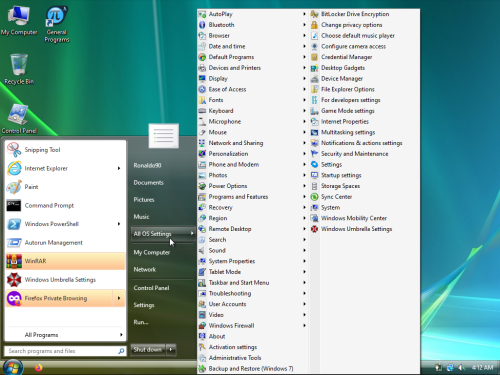
Task: Open Pictures link in Start menu
Action: point(144,200)
